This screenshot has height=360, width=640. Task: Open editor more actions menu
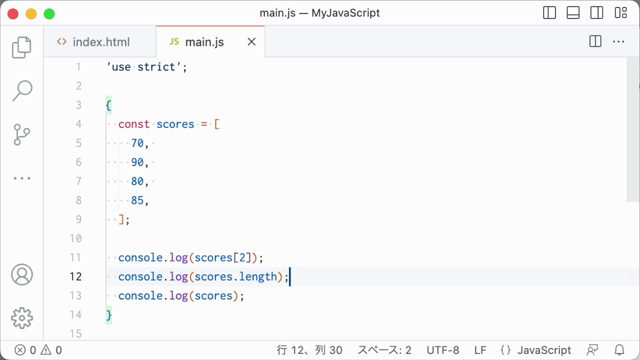(618, 42)
